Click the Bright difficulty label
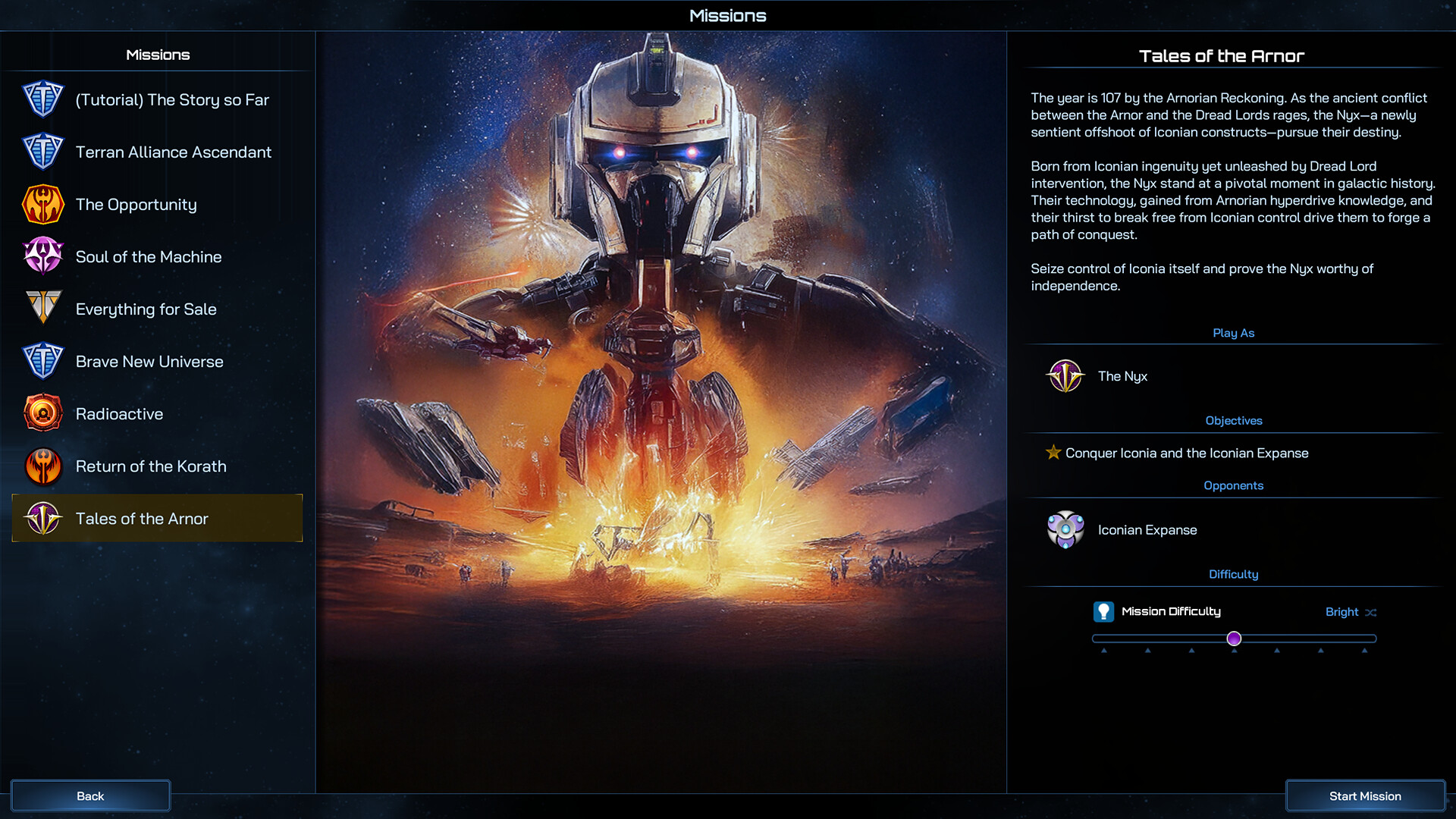 [1341, 612]
